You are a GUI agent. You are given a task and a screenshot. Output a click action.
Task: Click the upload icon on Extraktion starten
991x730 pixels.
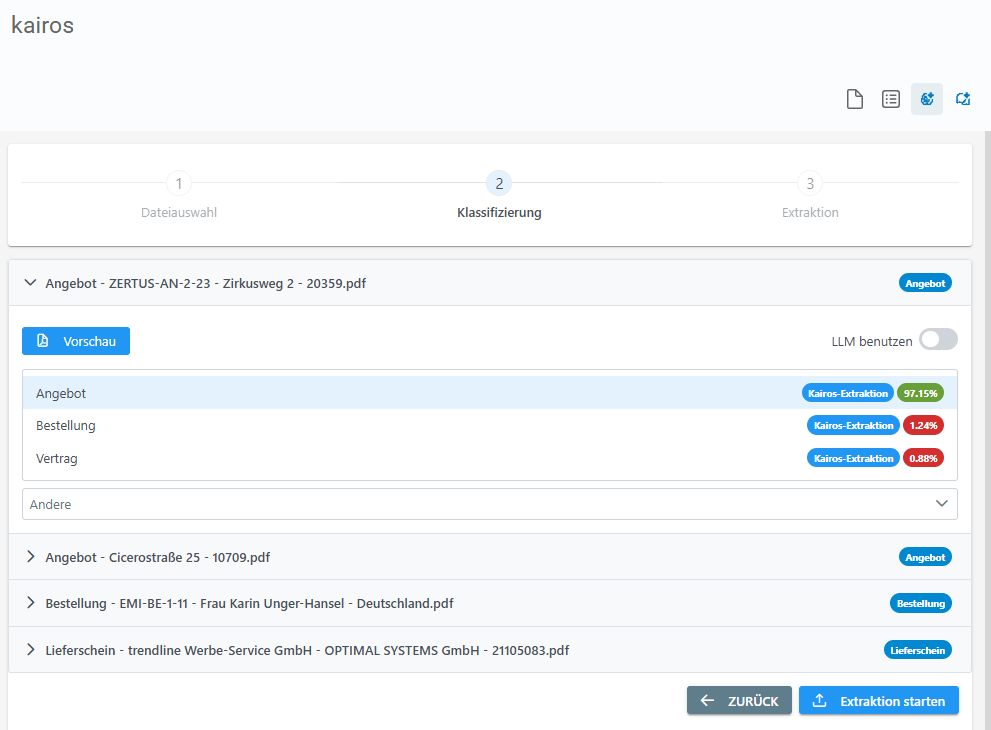click(x=820, y=701)
